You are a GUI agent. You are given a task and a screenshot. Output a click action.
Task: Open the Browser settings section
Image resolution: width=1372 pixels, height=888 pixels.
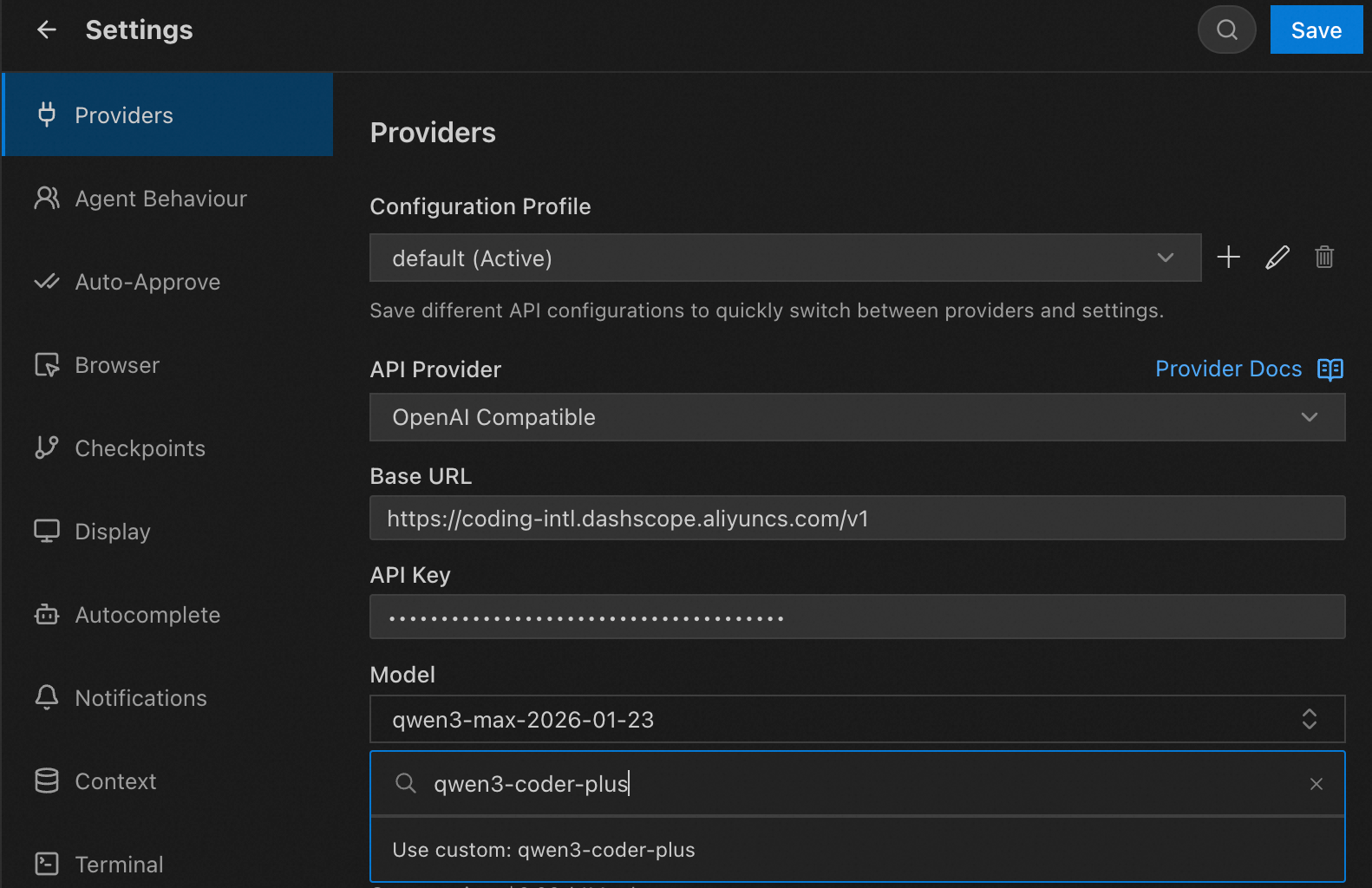117,365
